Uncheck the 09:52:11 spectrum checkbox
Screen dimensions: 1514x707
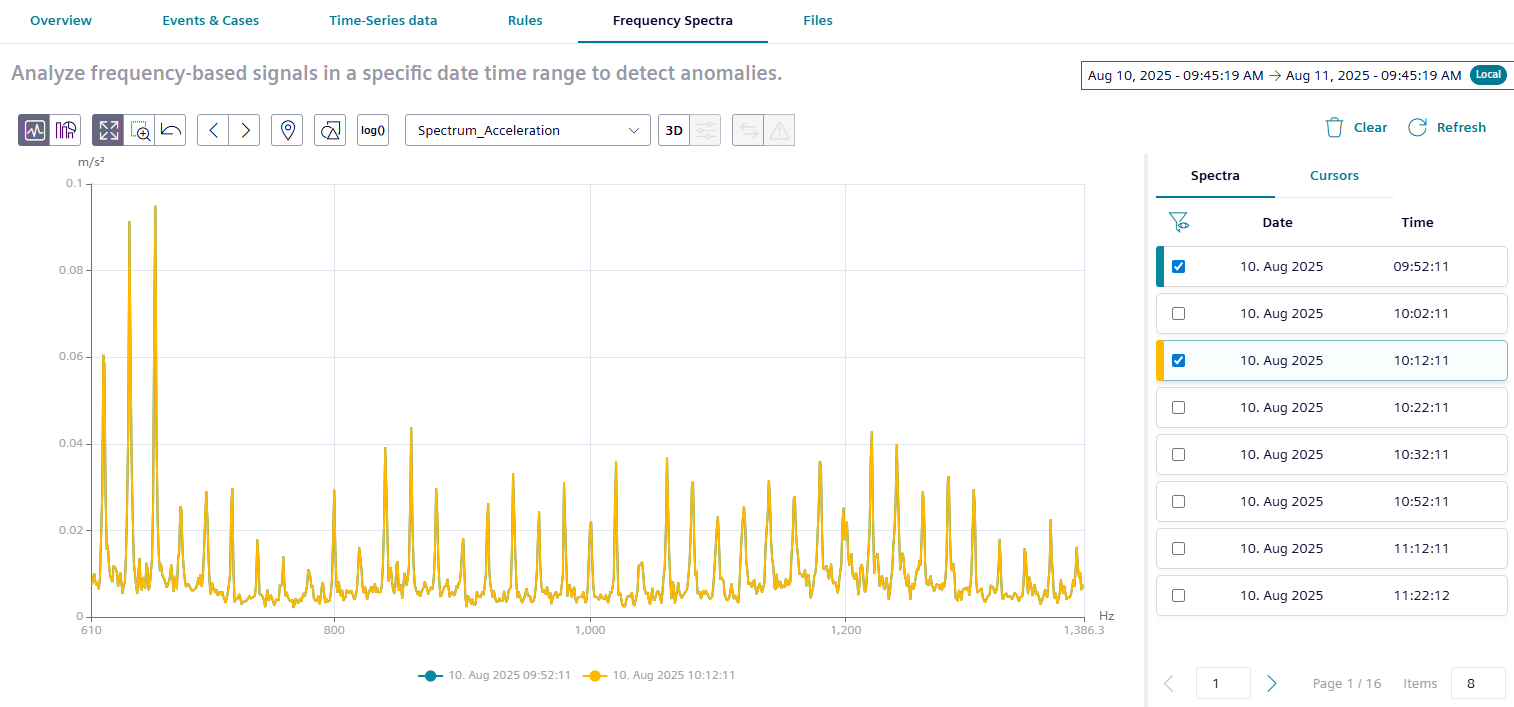coord(1178,267)
